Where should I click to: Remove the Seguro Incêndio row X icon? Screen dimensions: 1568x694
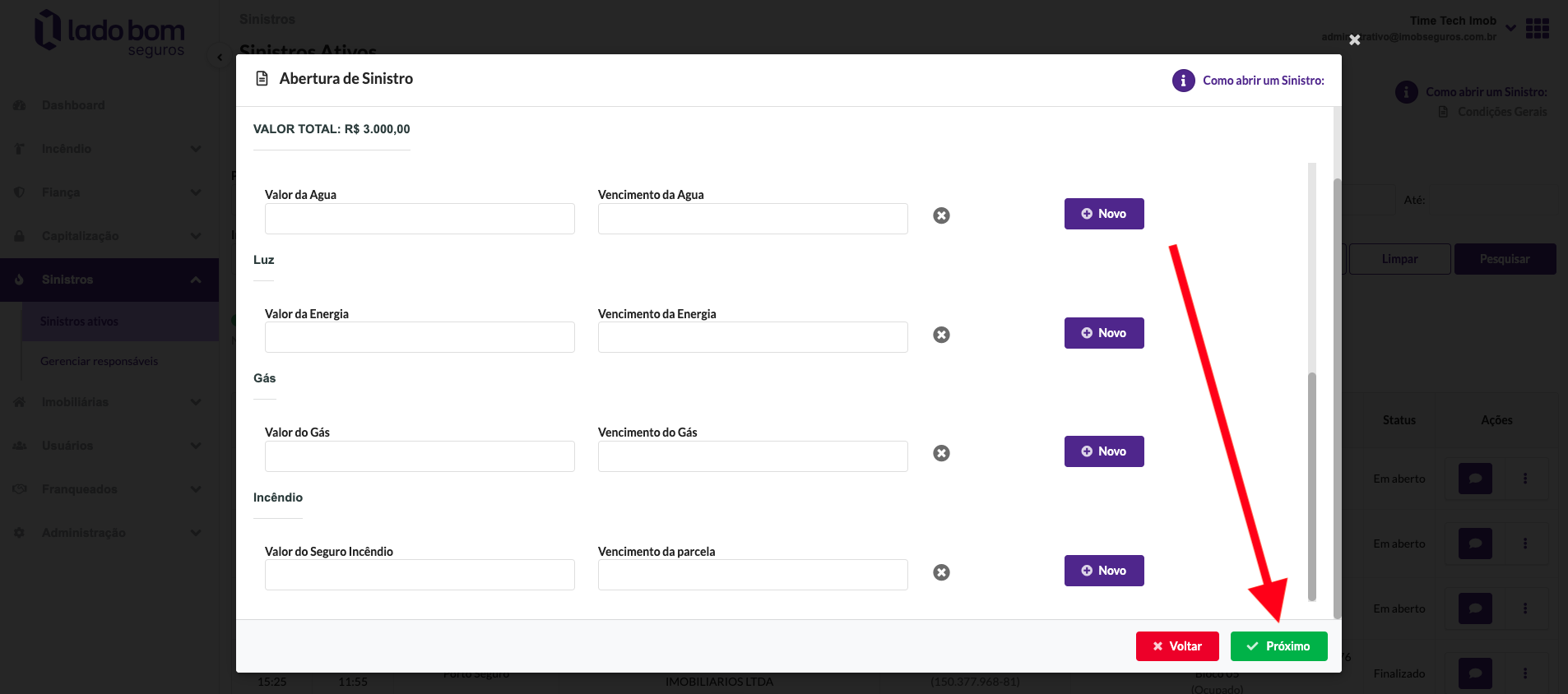click(941, 572)
